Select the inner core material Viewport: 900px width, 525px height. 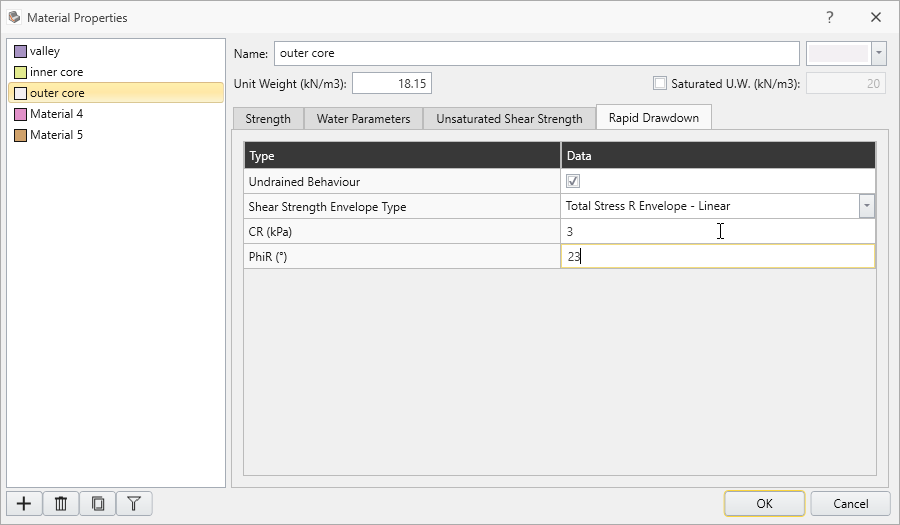(116, 72)
